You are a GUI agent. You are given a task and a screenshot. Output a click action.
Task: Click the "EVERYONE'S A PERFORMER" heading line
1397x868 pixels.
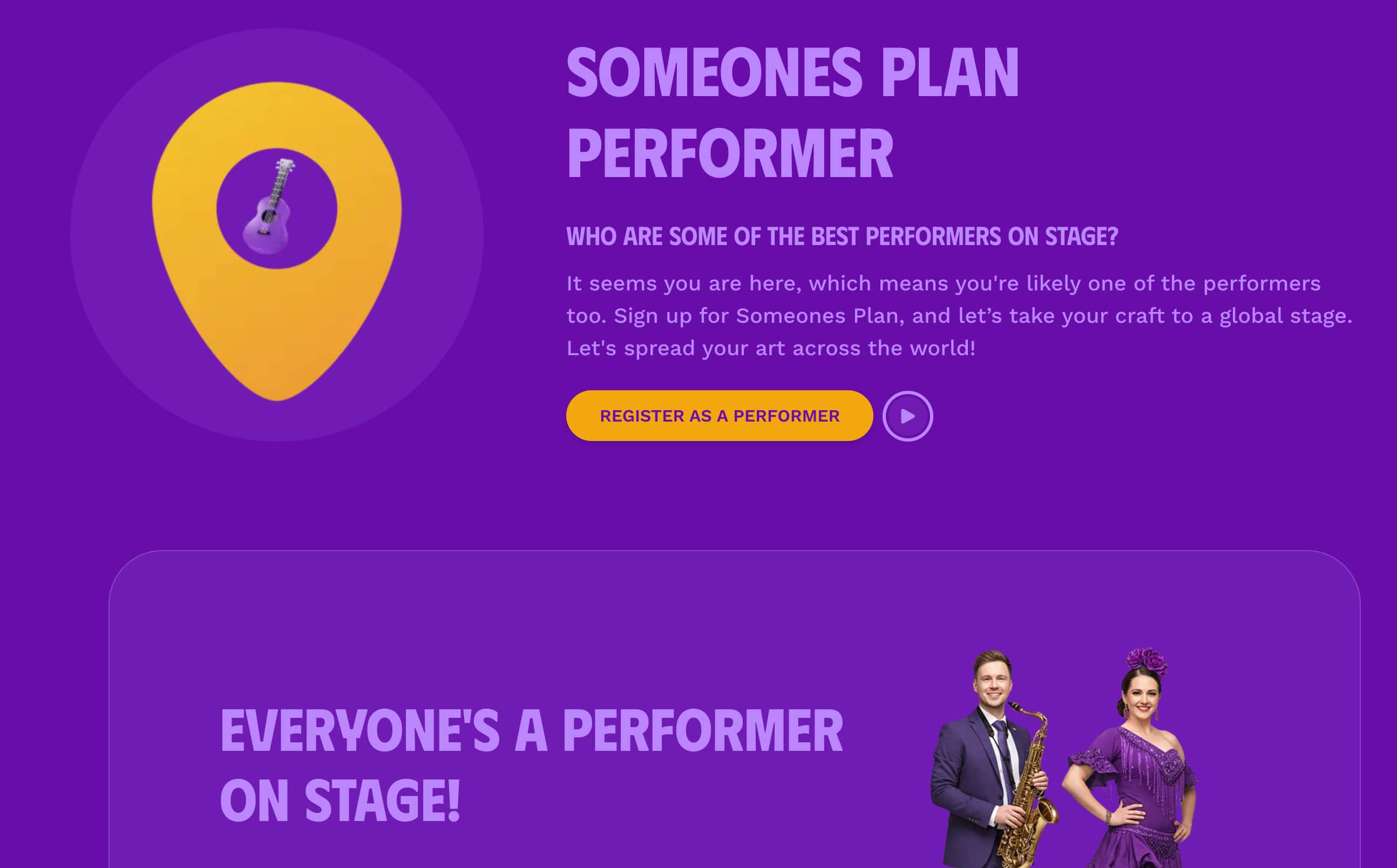pyautogui.click(x=531, y=731)
